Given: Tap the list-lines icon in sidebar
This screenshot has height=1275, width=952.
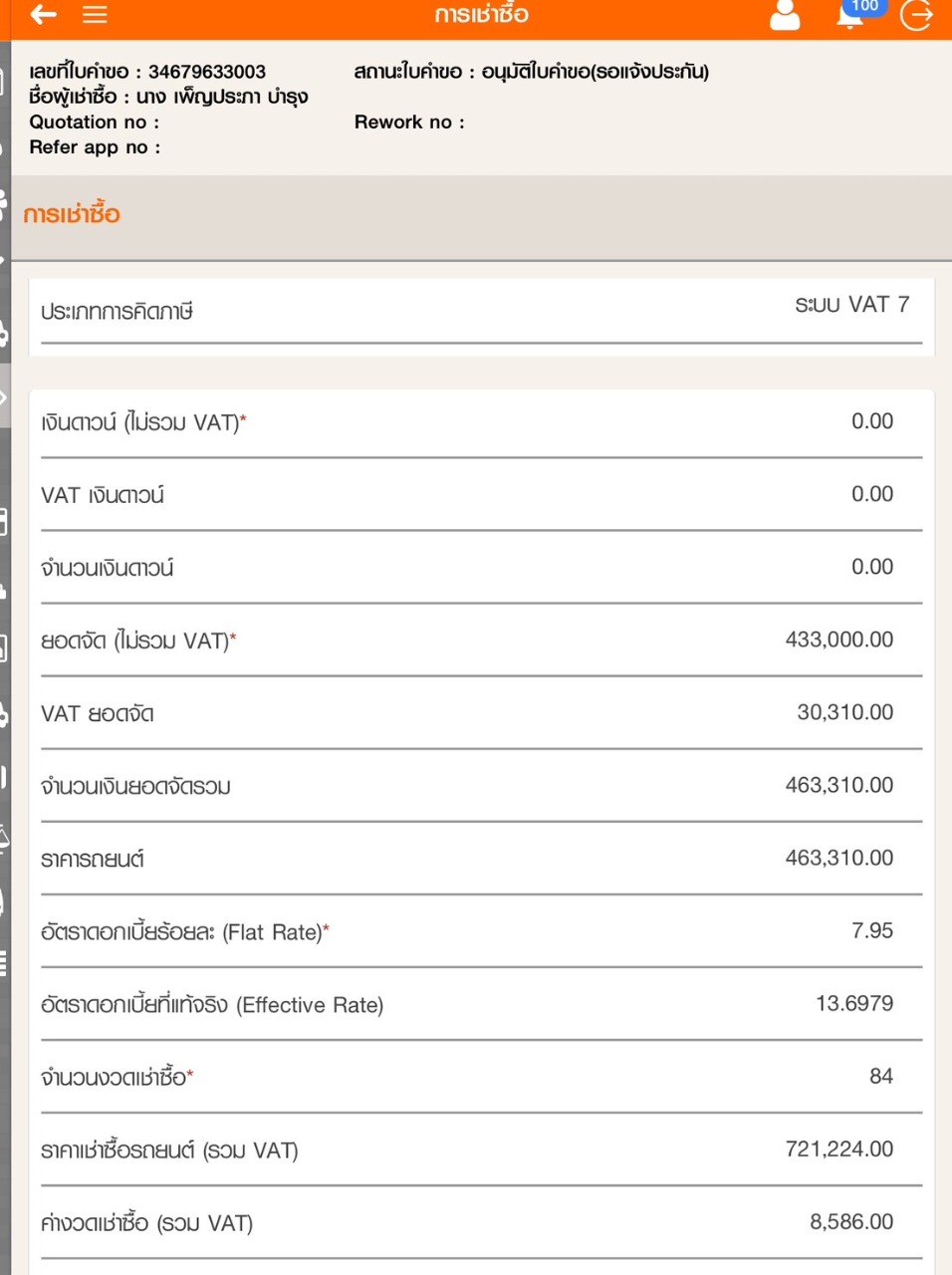Looking at the screenshot, I should [x=4, y=962].
